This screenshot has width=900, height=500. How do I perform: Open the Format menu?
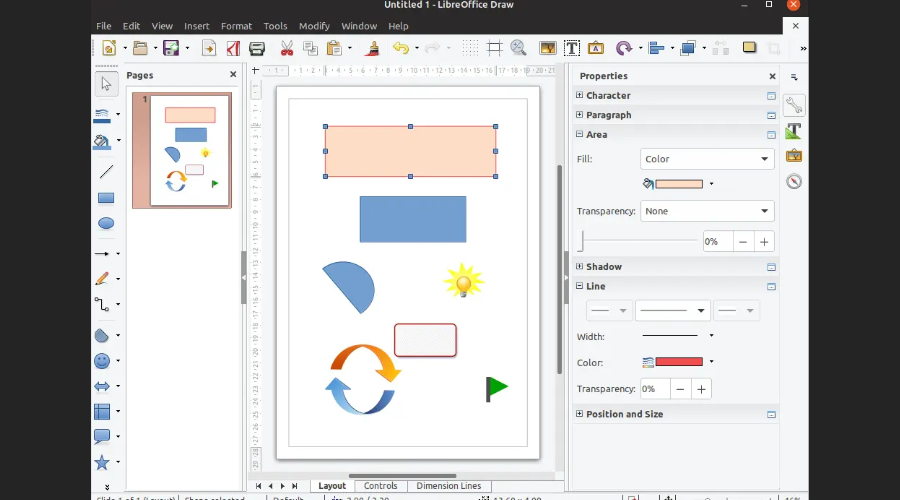236,26
